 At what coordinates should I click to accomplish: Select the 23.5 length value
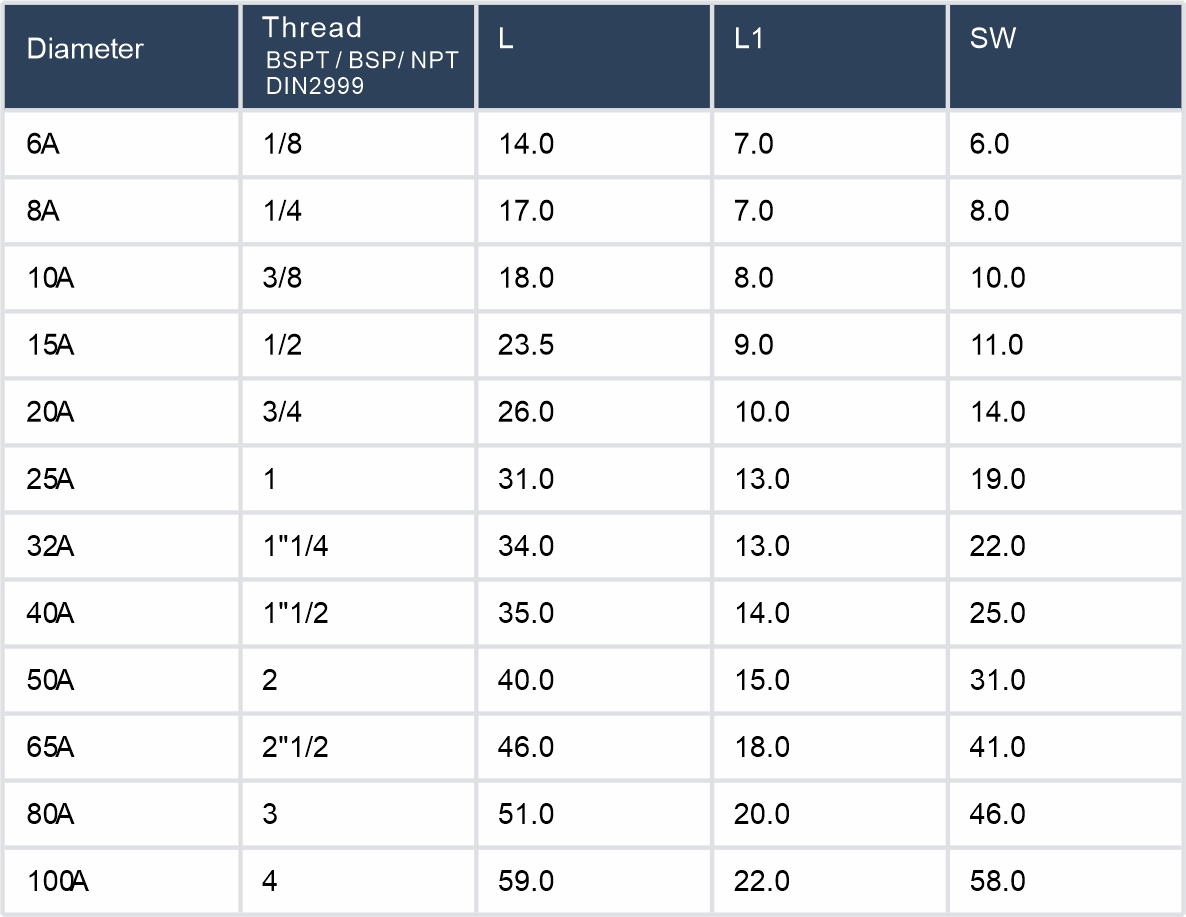(526, 345)
